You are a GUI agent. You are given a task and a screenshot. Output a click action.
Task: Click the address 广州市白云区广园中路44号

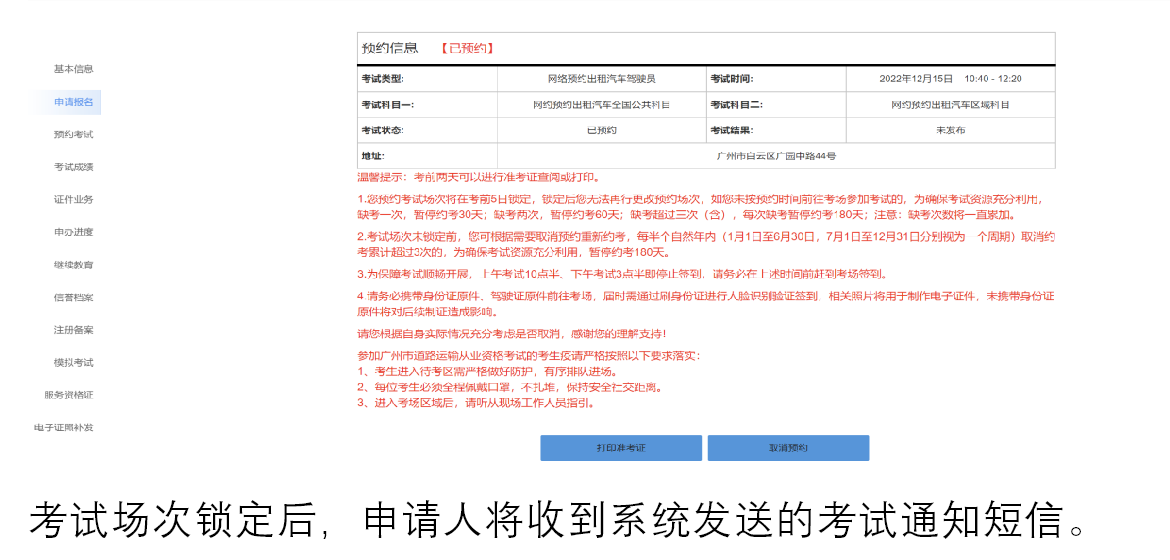point(775,156)
